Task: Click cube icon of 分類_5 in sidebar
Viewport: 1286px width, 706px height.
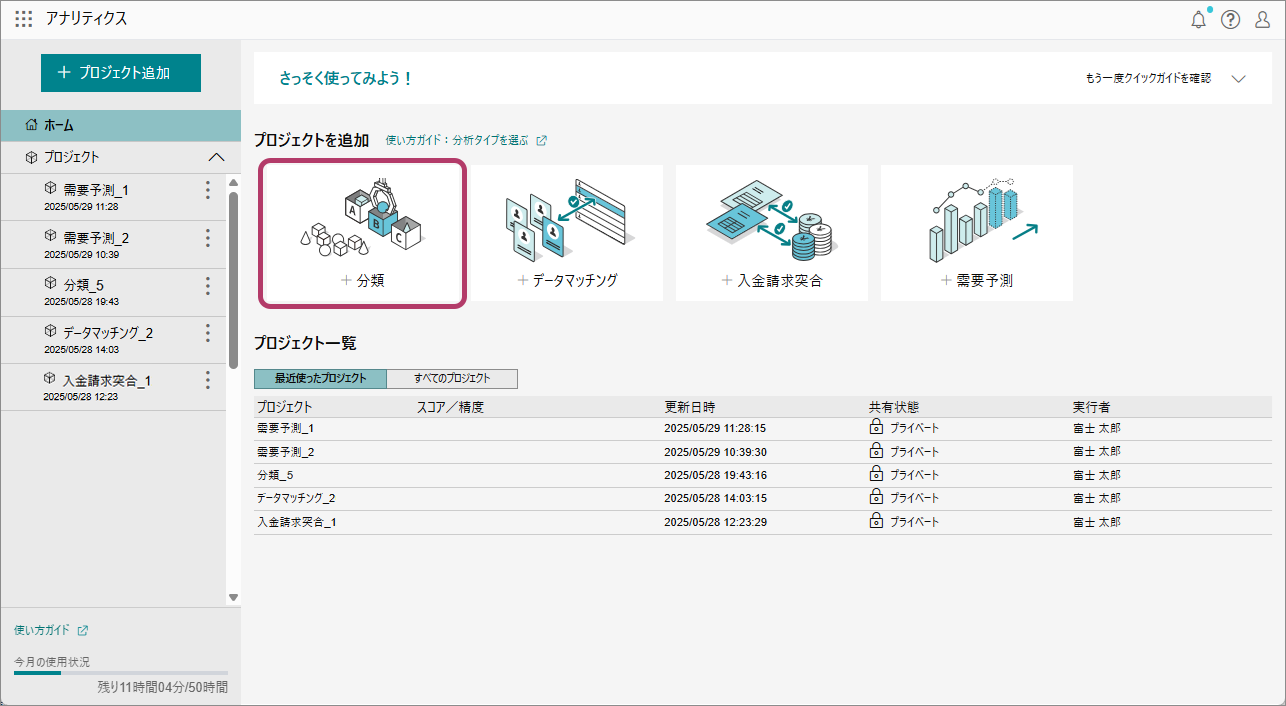Action: (50, 284)
